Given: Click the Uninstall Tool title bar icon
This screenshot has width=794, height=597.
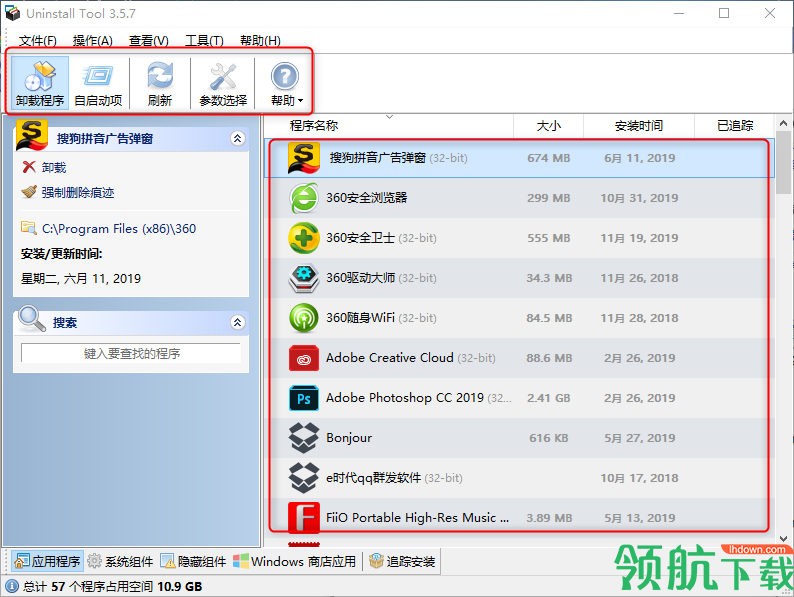Looking at the screenshot, I should (x=12, y=13).
